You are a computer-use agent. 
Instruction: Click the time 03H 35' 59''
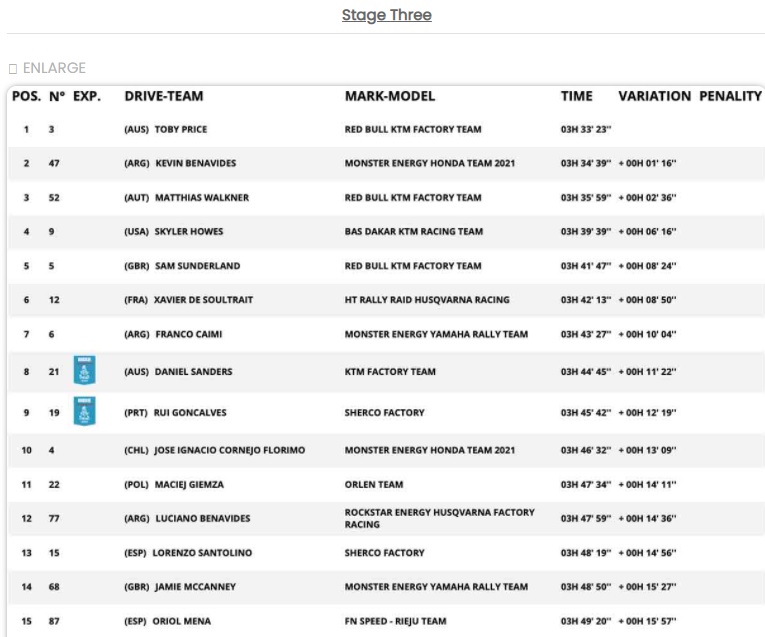pos(586,198)
